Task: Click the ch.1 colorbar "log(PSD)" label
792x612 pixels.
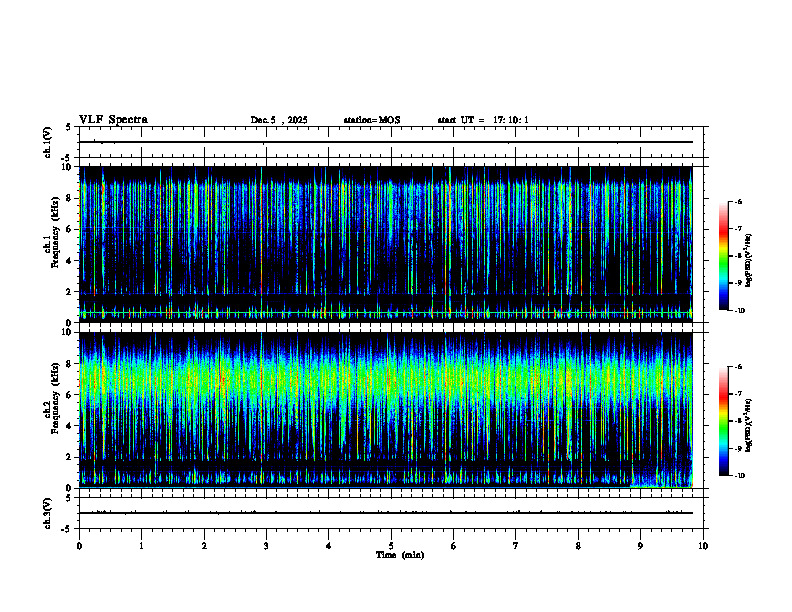Action: coord(749,260)
